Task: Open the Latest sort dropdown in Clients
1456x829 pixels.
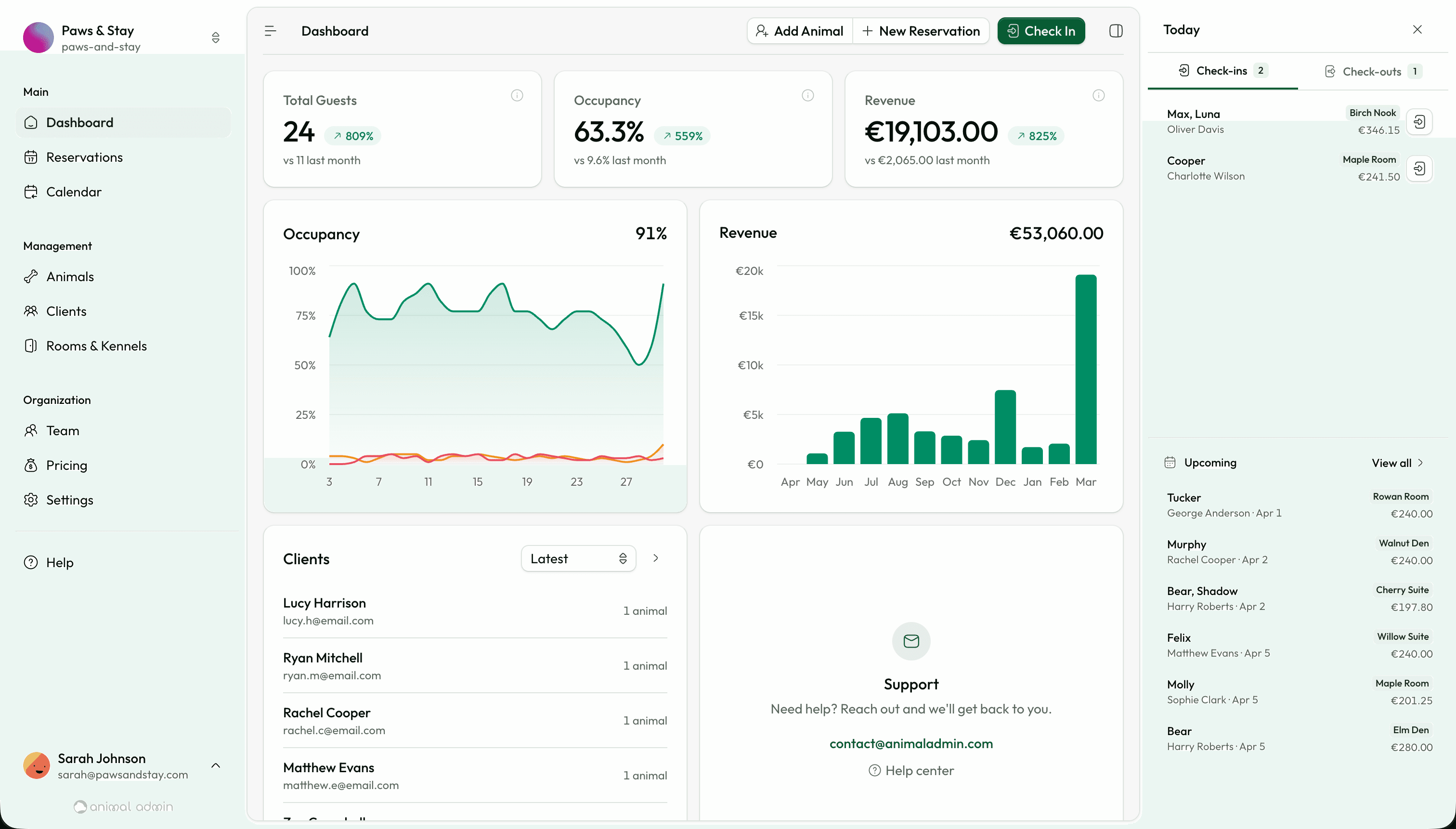Action: tap(578, 558)
